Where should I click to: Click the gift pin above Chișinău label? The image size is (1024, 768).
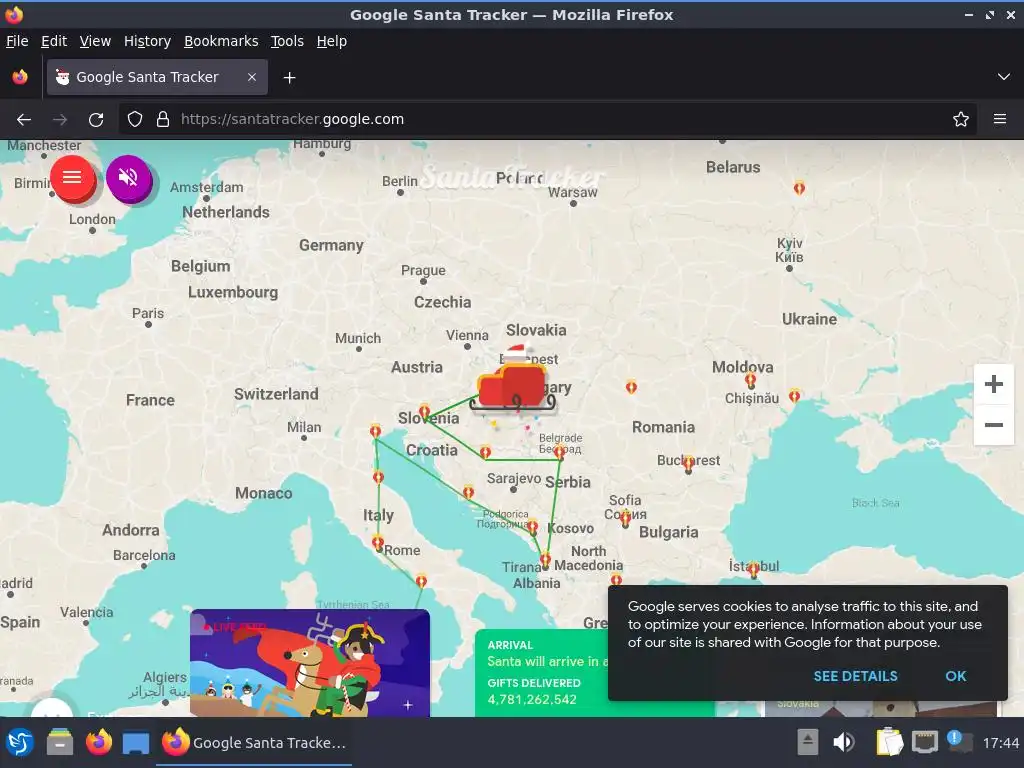pyautogui.click(x=750, y=379)
